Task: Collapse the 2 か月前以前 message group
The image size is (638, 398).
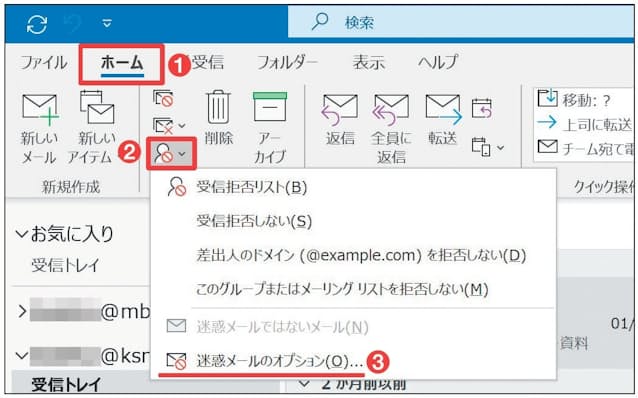Action: click(304, 384)
